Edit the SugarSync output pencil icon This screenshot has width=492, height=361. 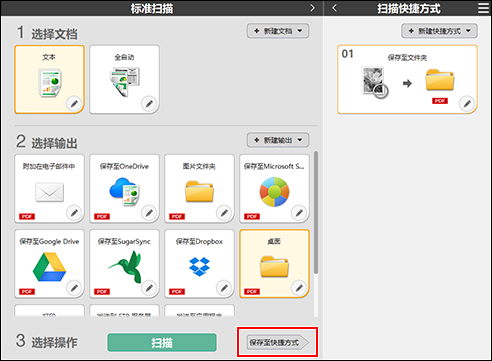(x=149, y=287)
